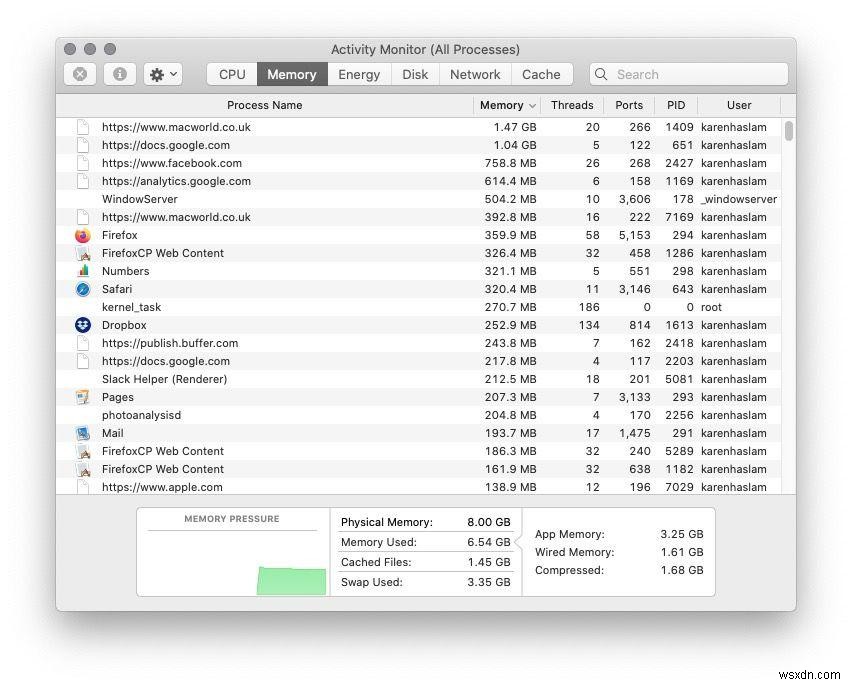Sort by the Threads column header
Screen dimensions: 852x685
(x=572, y=105)
